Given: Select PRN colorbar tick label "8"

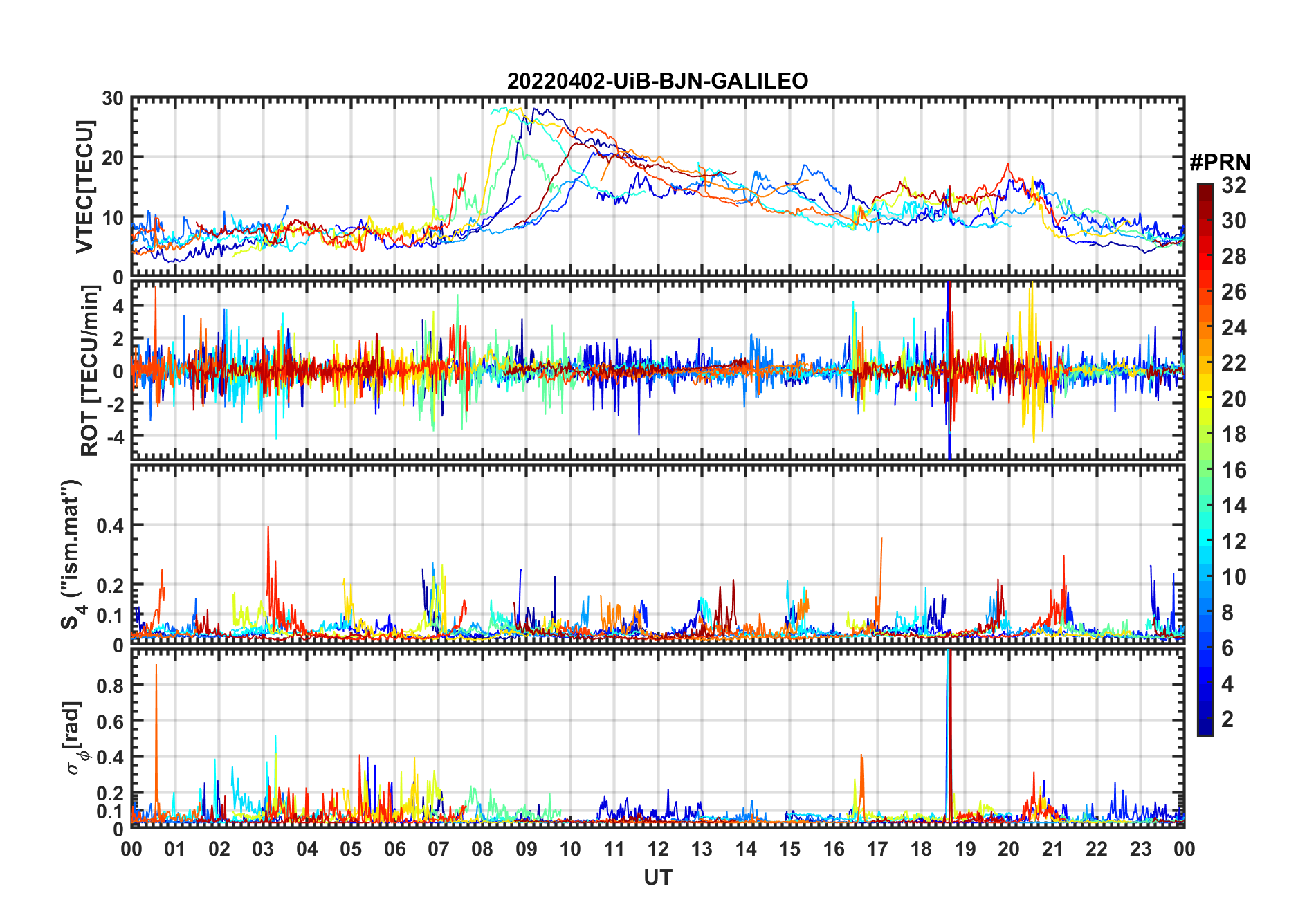Looking at the screenshot, I should [1227, 613].
